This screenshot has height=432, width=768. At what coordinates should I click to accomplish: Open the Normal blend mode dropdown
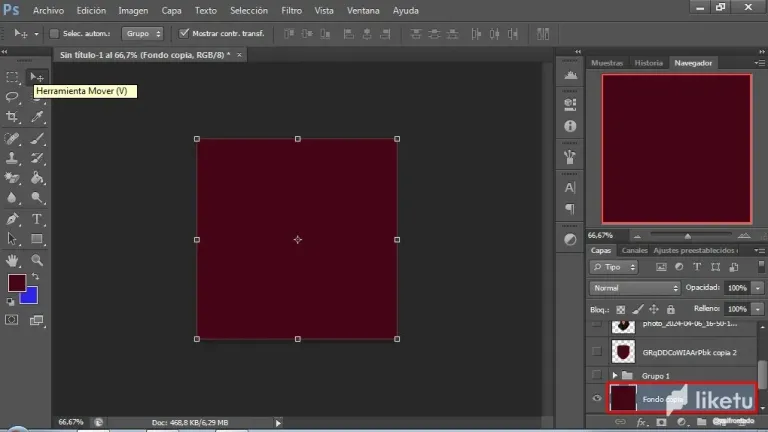pyautogui.click(x=635, y=288)
